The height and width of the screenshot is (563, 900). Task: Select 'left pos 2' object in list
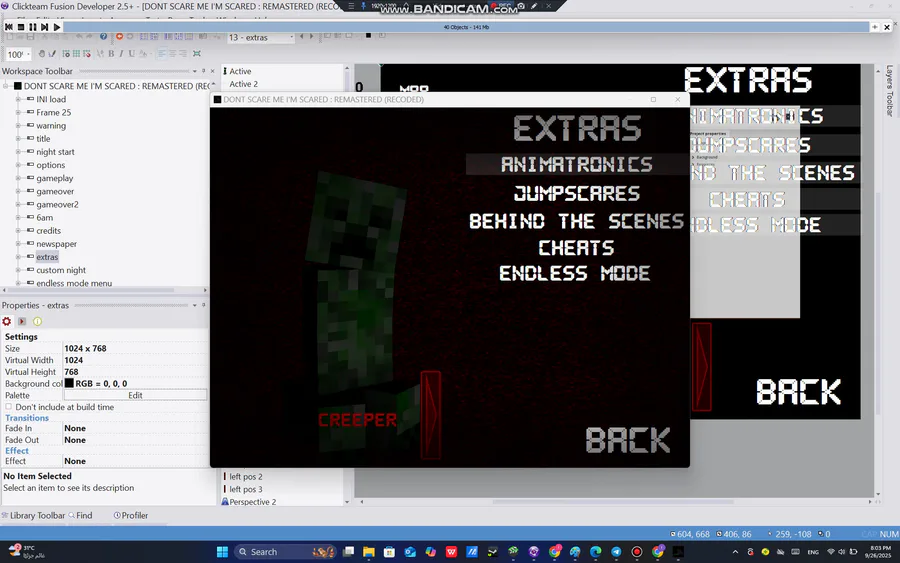(x=246, y=476)
